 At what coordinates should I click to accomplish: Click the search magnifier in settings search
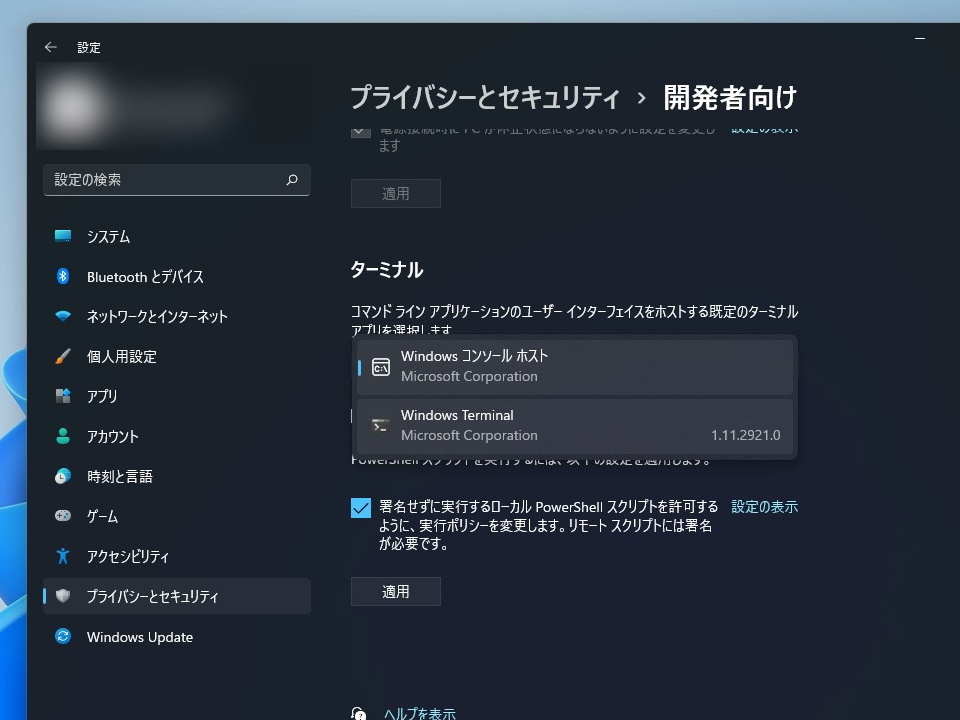(291, 180)
